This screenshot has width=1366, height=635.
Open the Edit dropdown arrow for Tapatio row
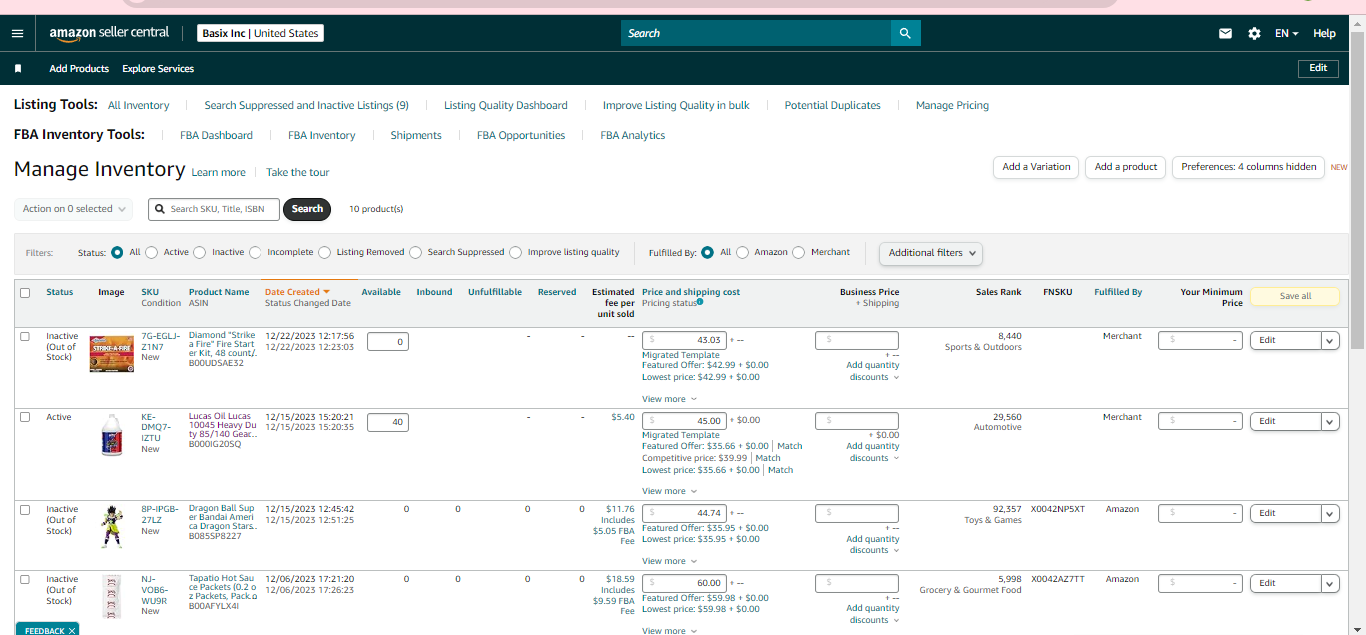tap(1330, 583)
